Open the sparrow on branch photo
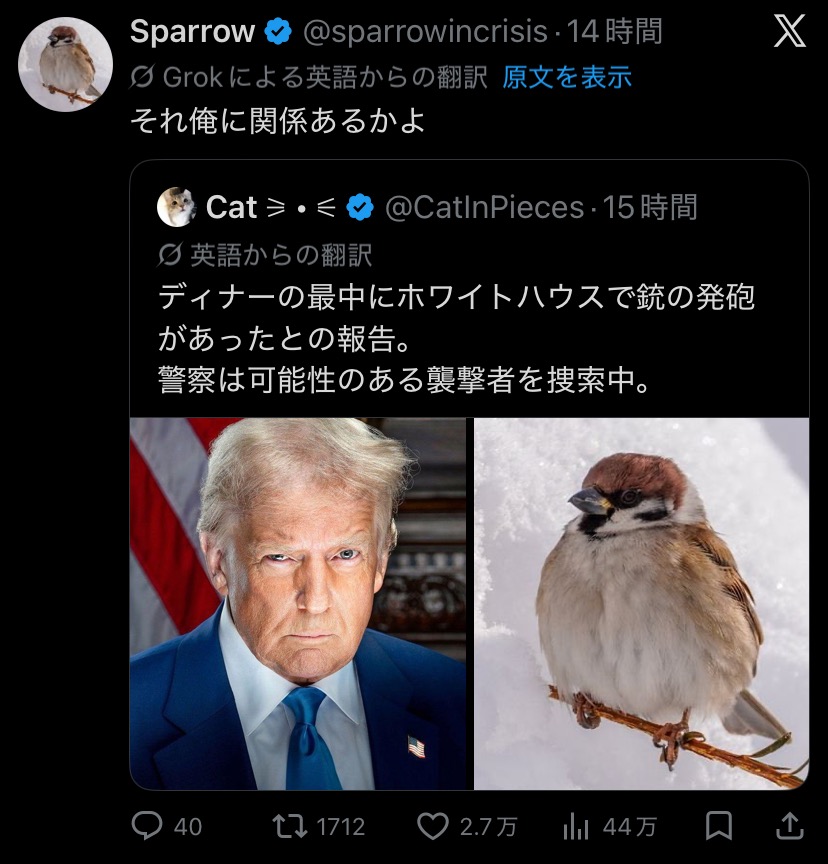 641,603
